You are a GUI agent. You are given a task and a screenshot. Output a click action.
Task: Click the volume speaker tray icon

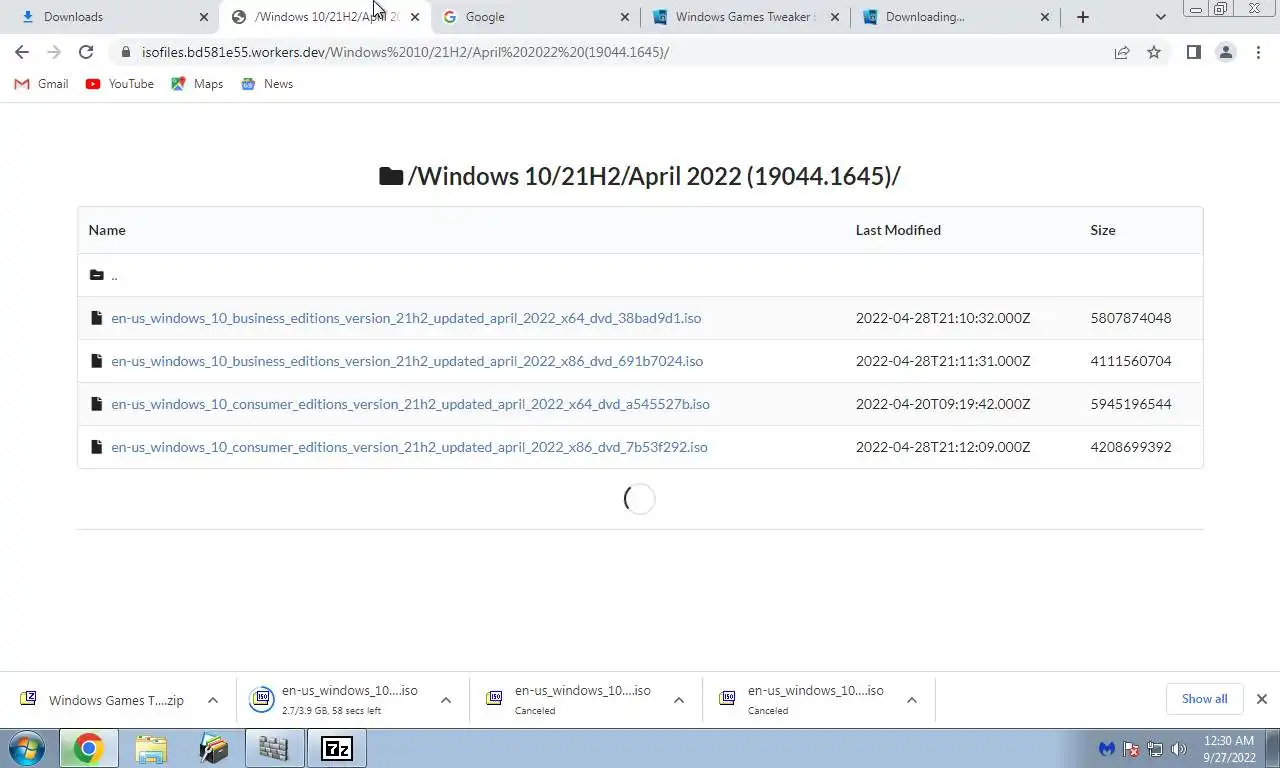pos(1179,748)
